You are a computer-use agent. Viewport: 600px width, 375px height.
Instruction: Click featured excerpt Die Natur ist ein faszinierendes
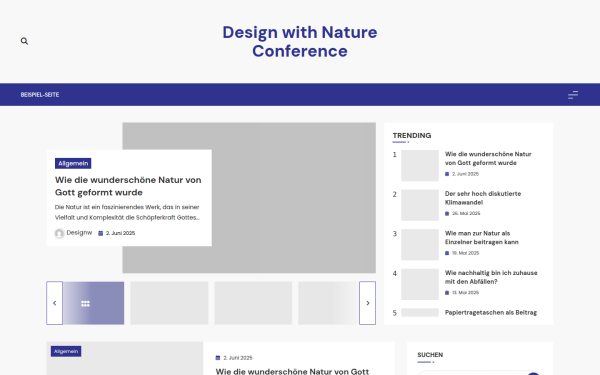point(127,212)
